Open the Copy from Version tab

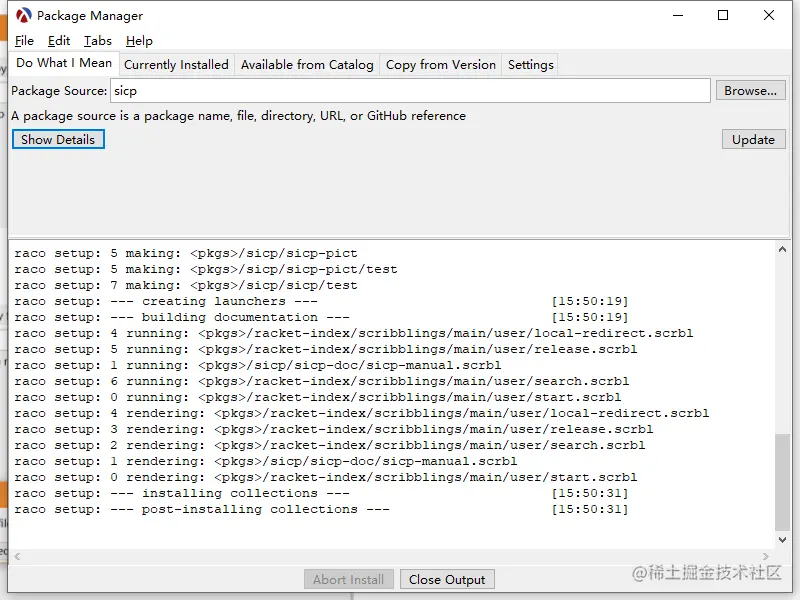(x=440, y=65)
